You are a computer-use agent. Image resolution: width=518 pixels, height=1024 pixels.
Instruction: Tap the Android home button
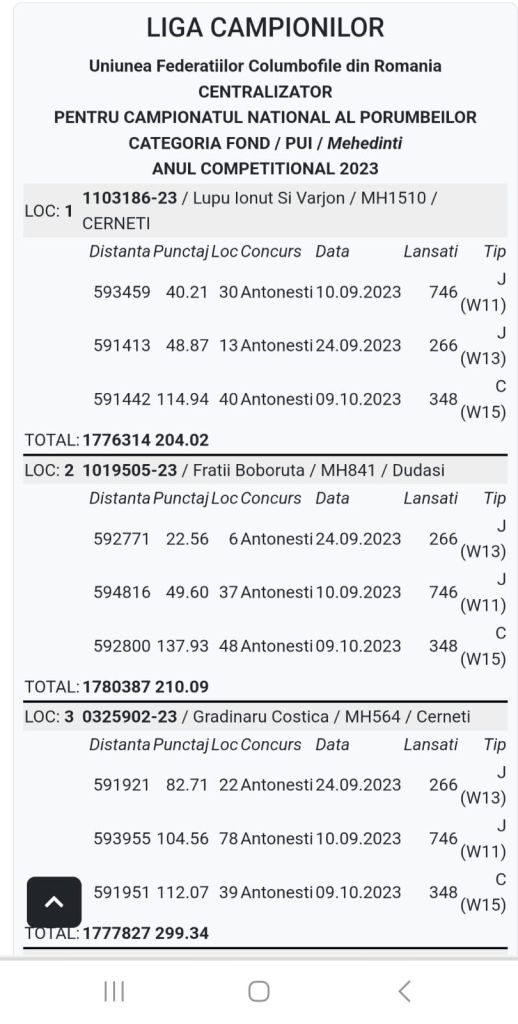[259, 991]
